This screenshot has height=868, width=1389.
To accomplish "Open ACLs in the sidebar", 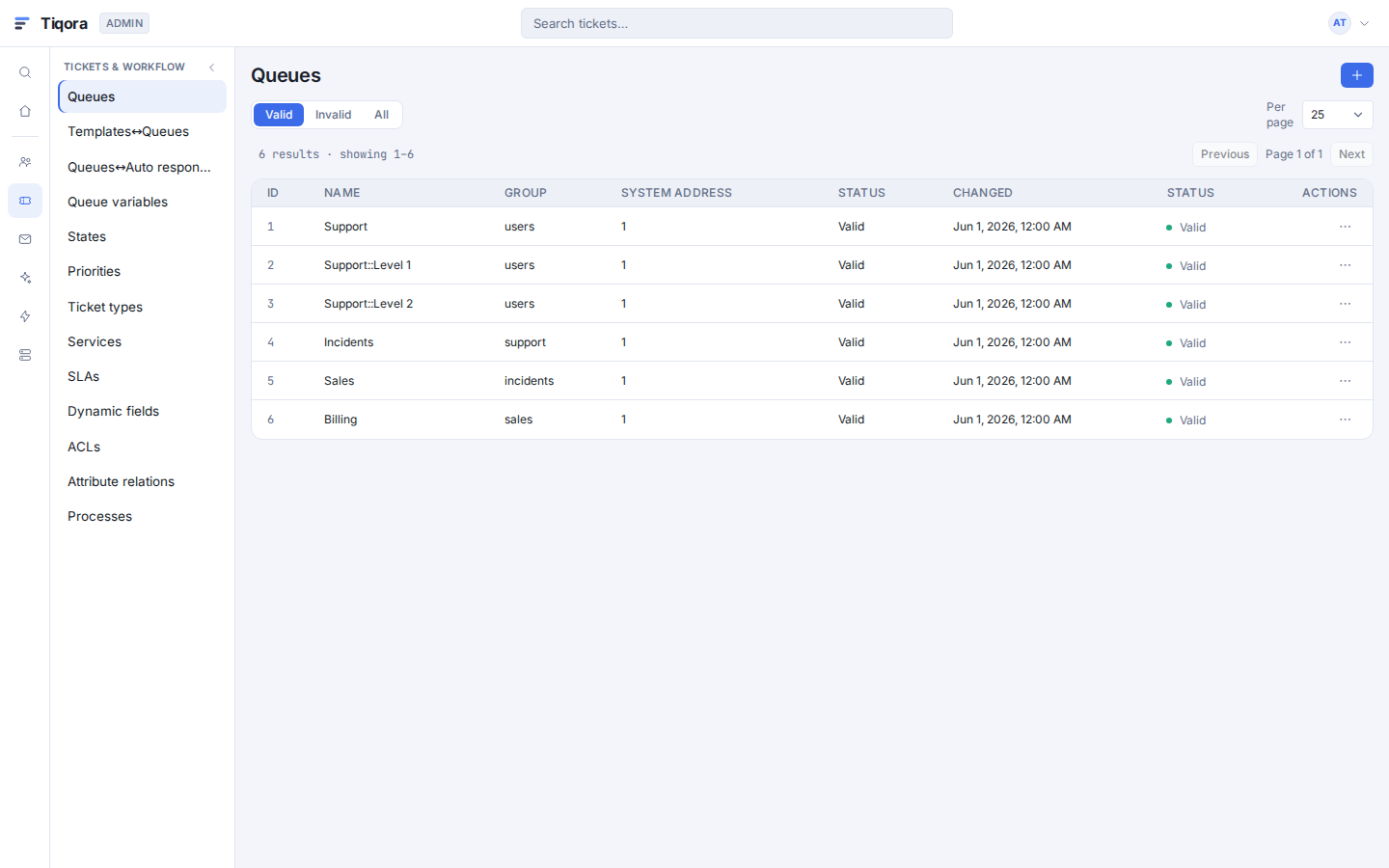I will 142,447.
